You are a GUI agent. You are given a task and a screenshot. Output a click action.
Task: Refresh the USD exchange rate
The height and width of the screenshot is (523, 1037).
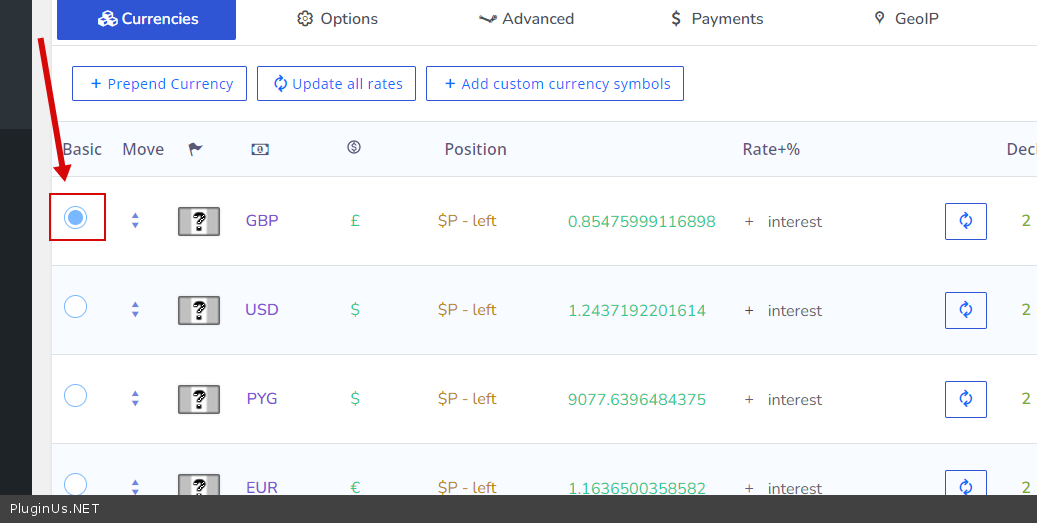click(x=965, y=310)
